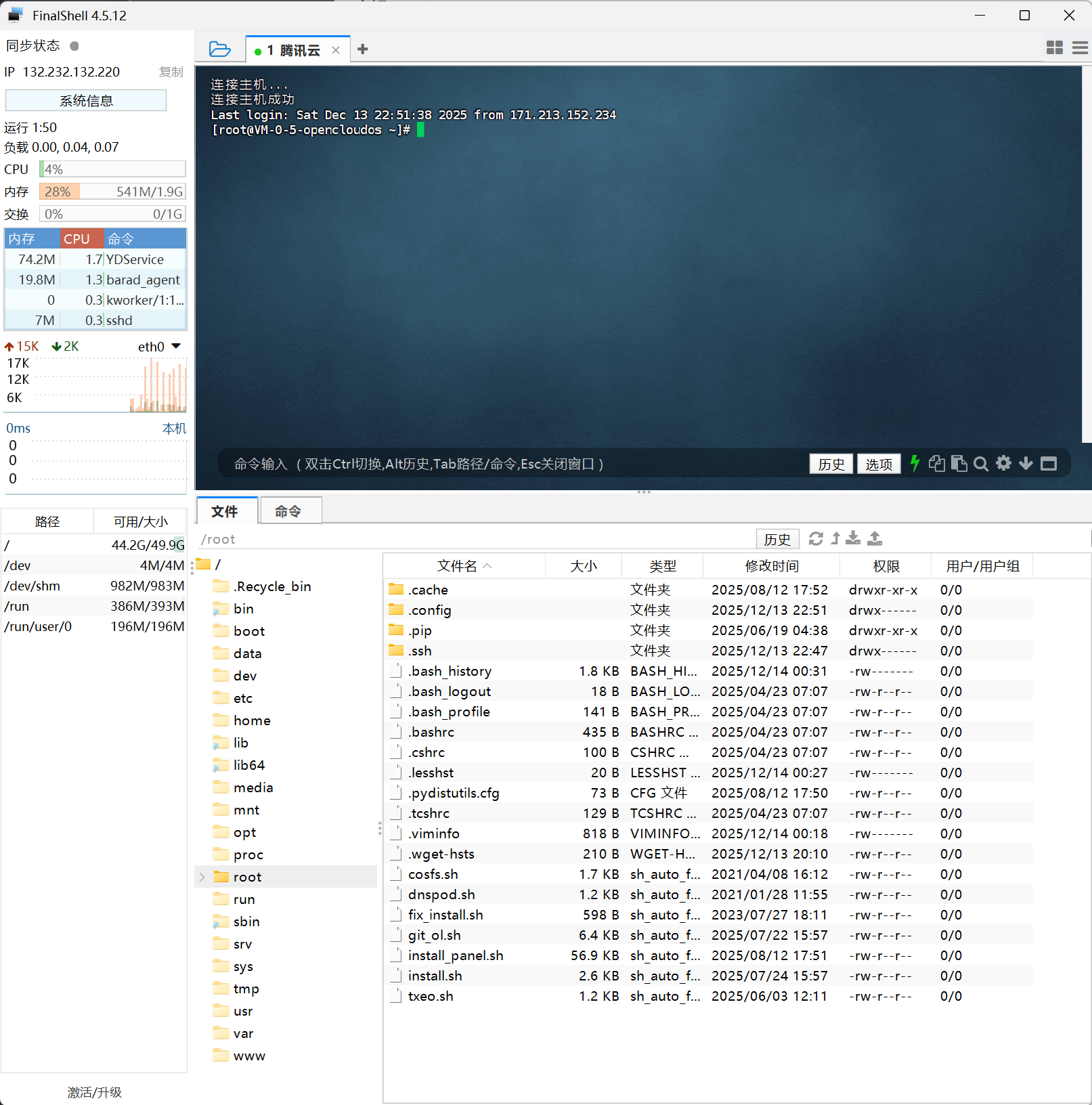Click the download icon in file toolbar

click(853, 539)
